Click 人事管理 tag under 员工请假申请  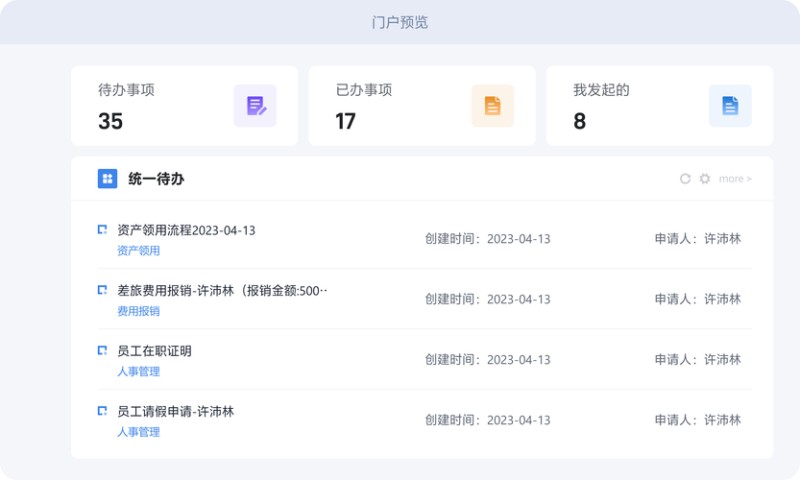tap(138, 432)
